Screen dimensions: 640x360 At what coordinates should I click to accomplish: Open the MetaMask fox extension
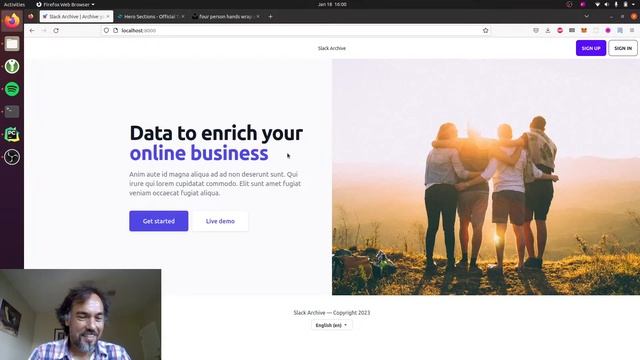pyautogui.click(x=584, y=31)
